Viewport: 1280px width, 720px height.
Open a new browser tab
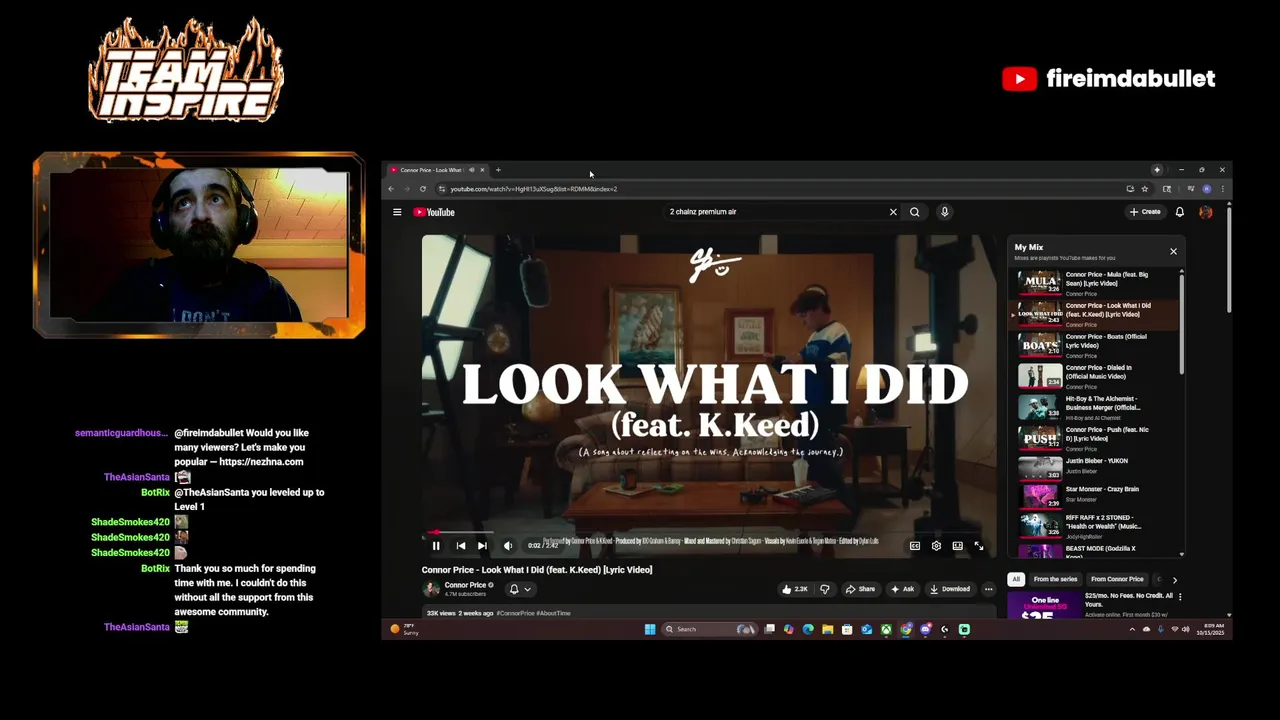(498, 170)
